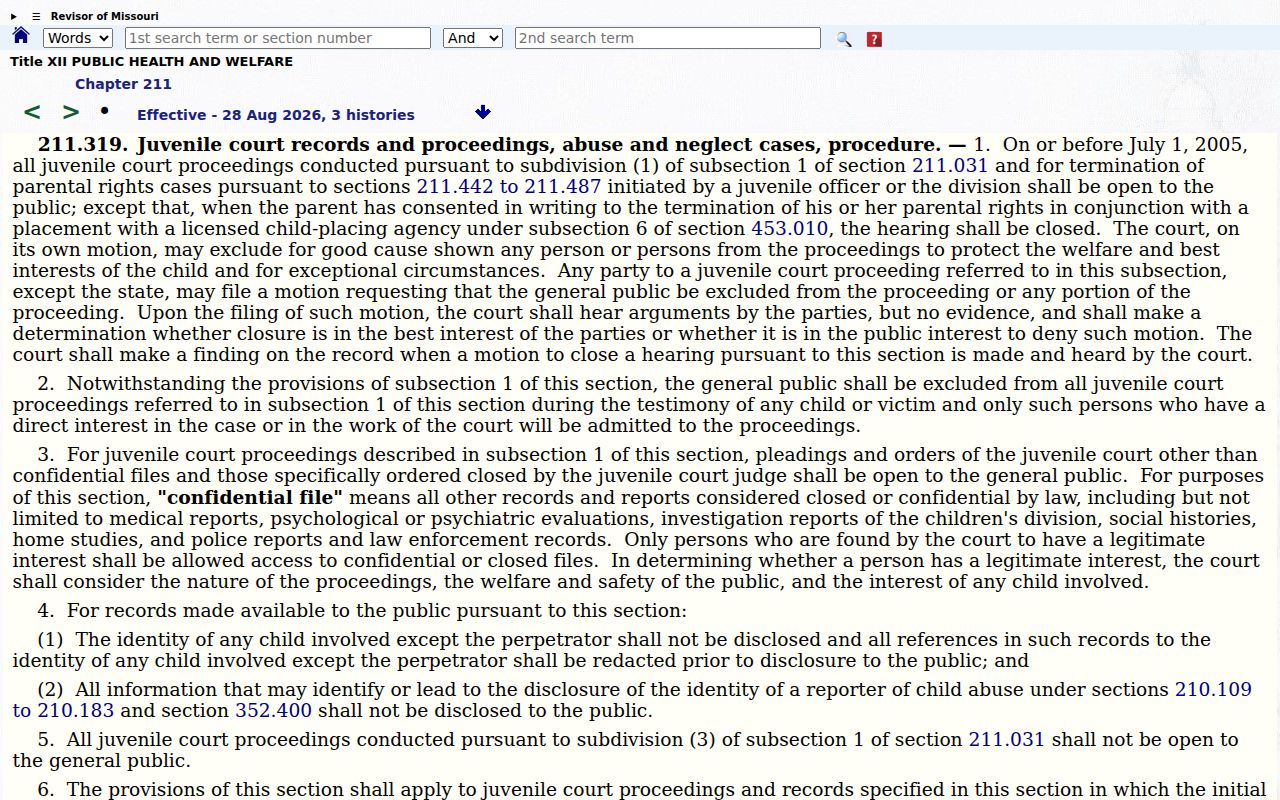Open the red question mark help icon

[x=874, y=39]
